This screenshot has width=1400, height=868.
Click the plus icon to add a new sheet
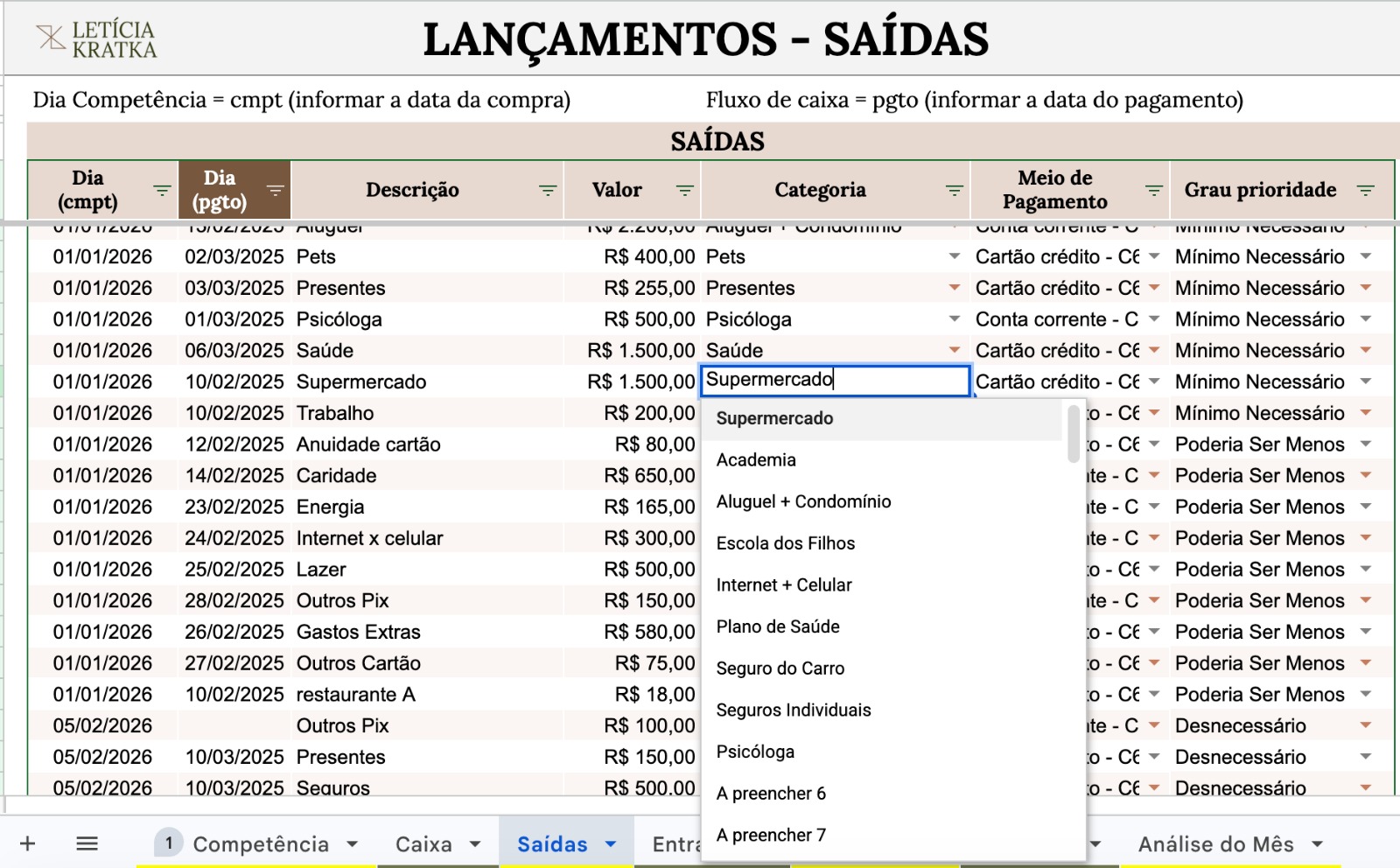[x=29, y=843]
